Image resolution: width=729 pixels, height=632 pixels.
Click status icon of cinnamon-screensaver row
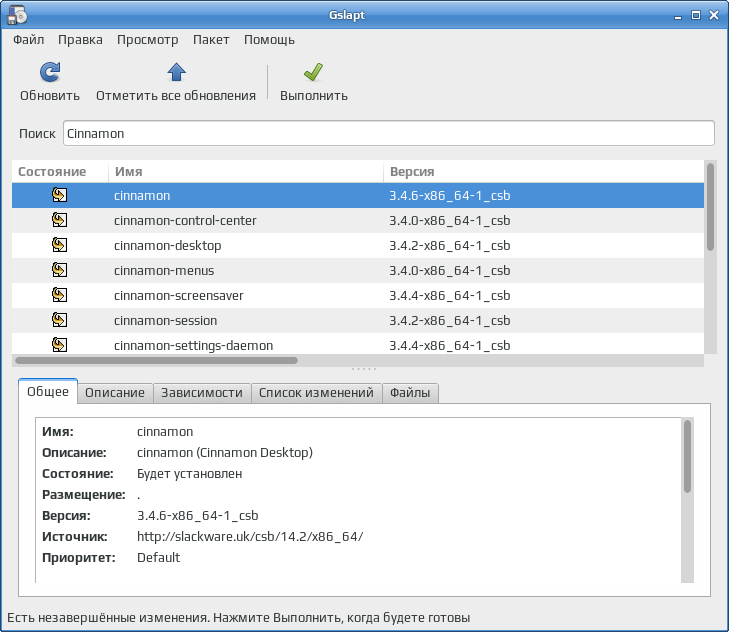pos(60,295)
